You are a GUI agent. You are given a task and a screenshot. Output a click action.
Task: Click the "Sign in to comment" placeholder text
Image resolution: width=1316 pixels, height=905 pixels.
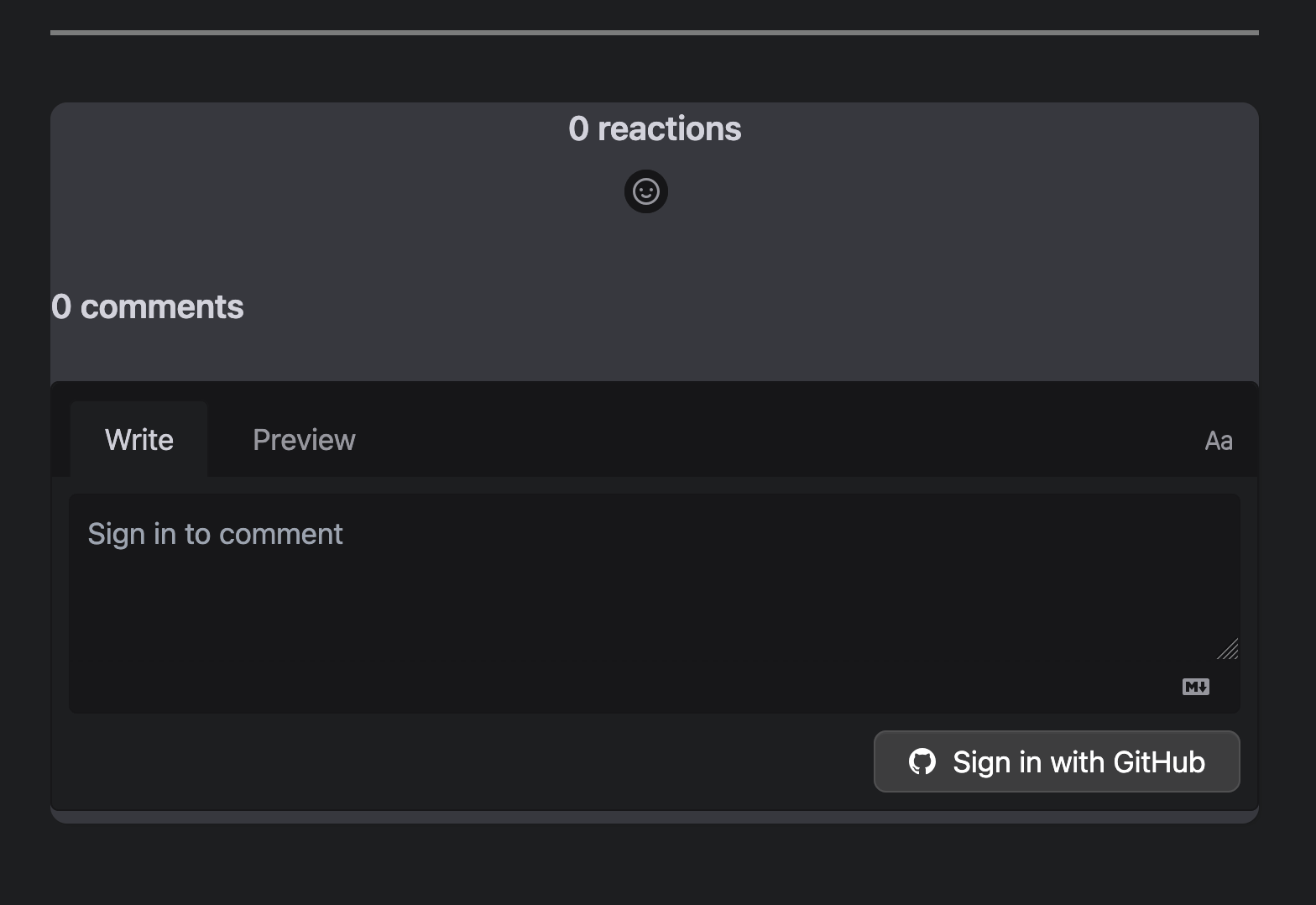click(x=215, y=534)
